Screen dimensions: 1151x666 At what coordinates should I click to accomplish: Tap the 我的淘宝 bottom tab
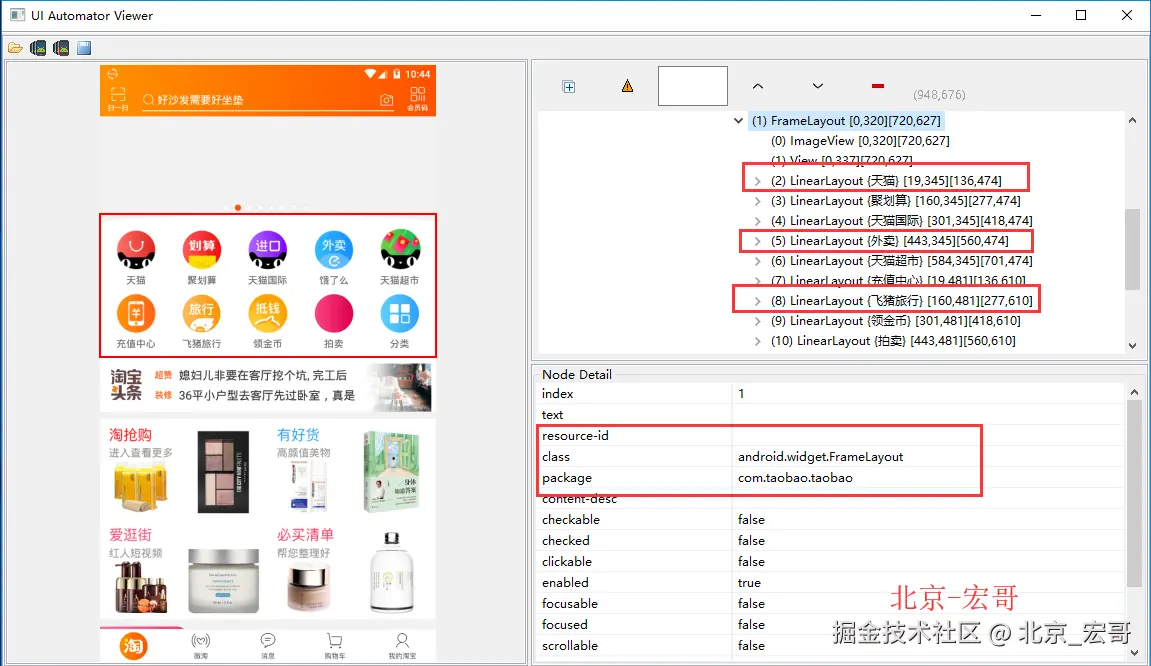(402, 646)
